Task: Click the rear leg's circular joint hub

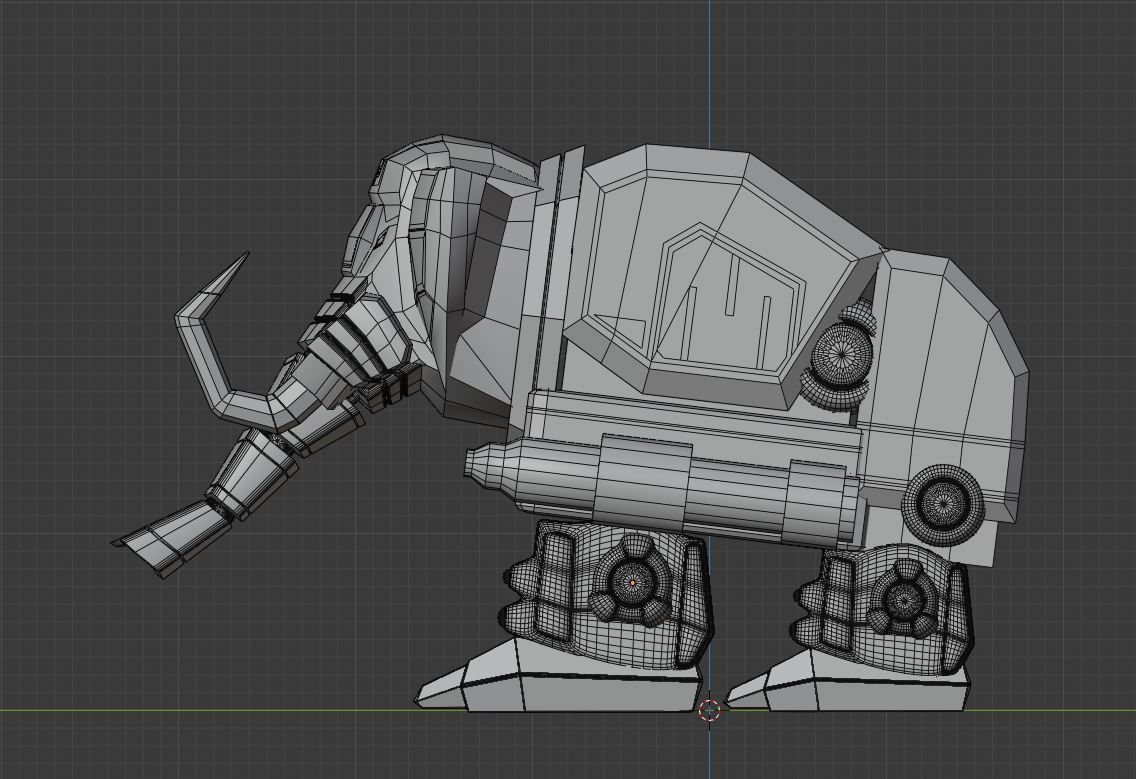Action: pyautogui.click(x=903, y=597)
